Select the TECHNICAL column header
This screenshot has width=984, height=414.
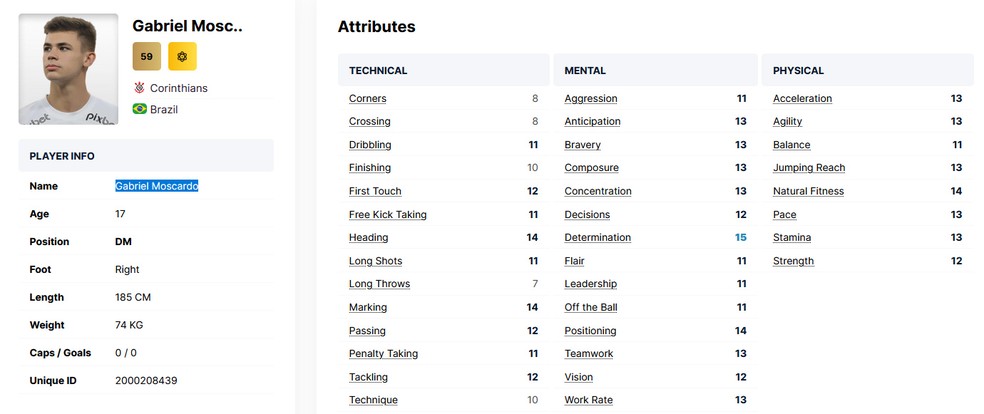[378, 71]
